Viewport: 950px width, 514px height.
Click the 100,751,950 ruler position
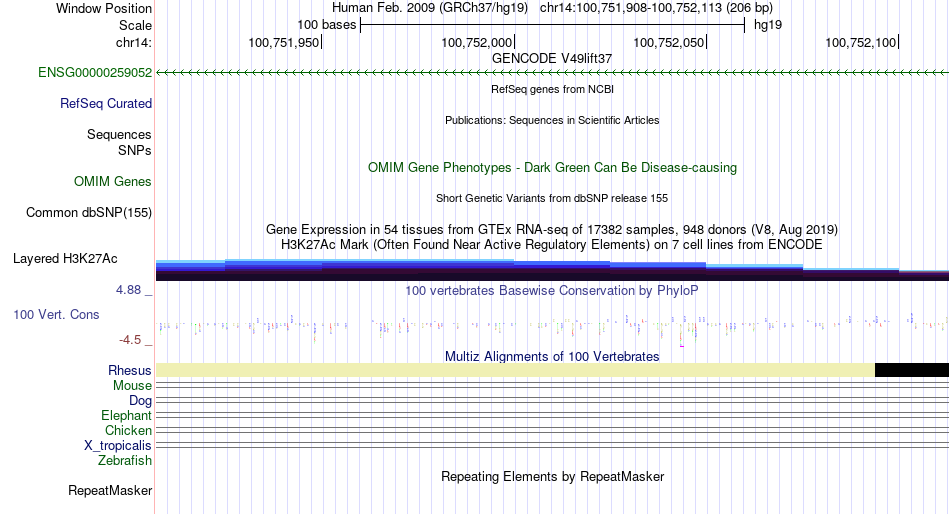[284, 42]
